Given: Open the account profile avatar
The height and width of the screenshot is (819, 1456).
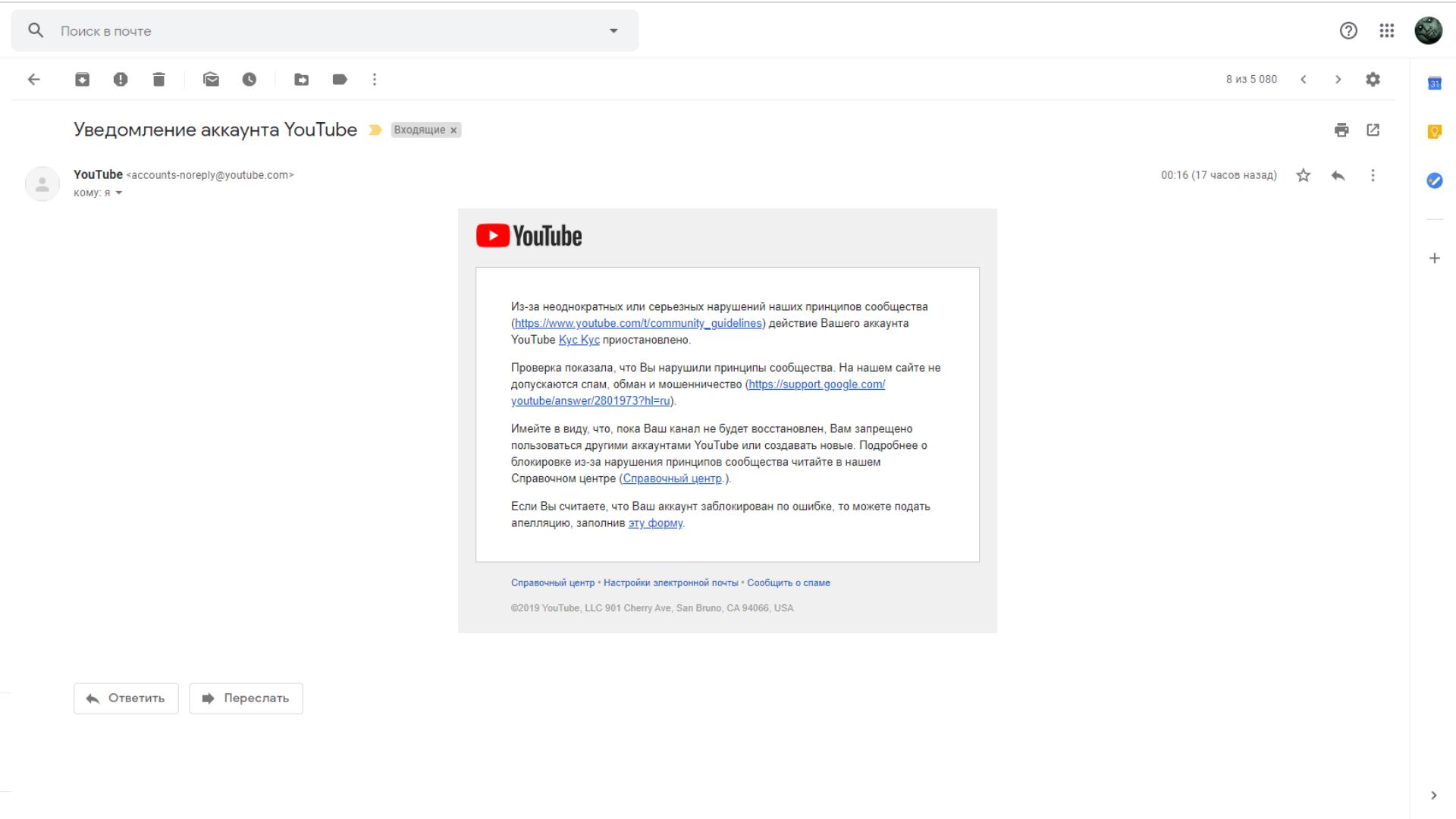Looking at the screenshot, I should click(1429, 30).
